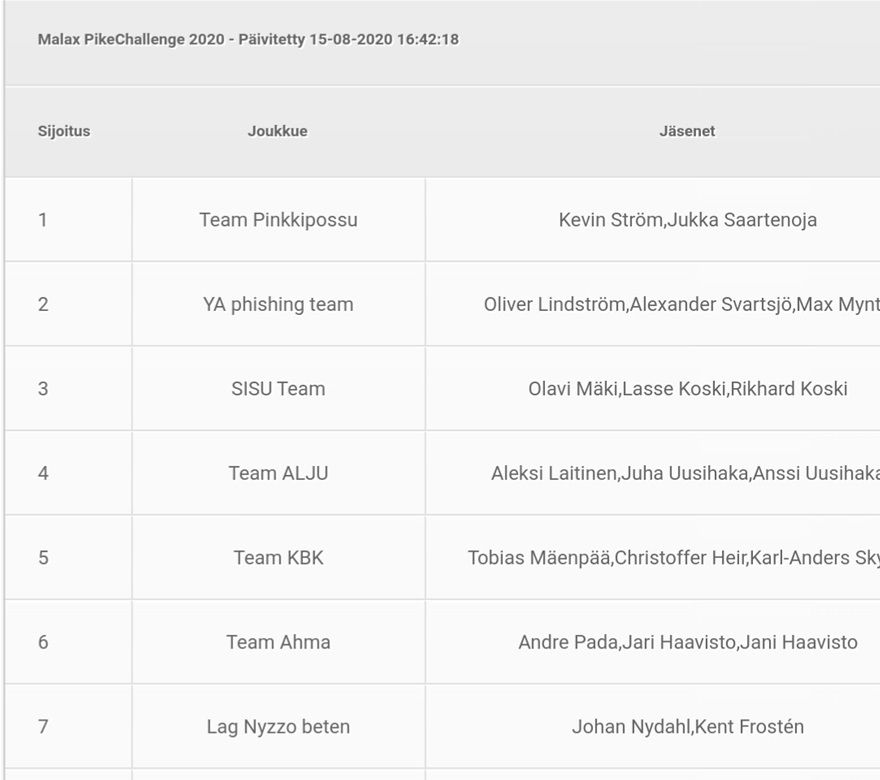Click the Joukkue column header
The width and height of the screenshot is (880, 780).
[x=278, y=131]
